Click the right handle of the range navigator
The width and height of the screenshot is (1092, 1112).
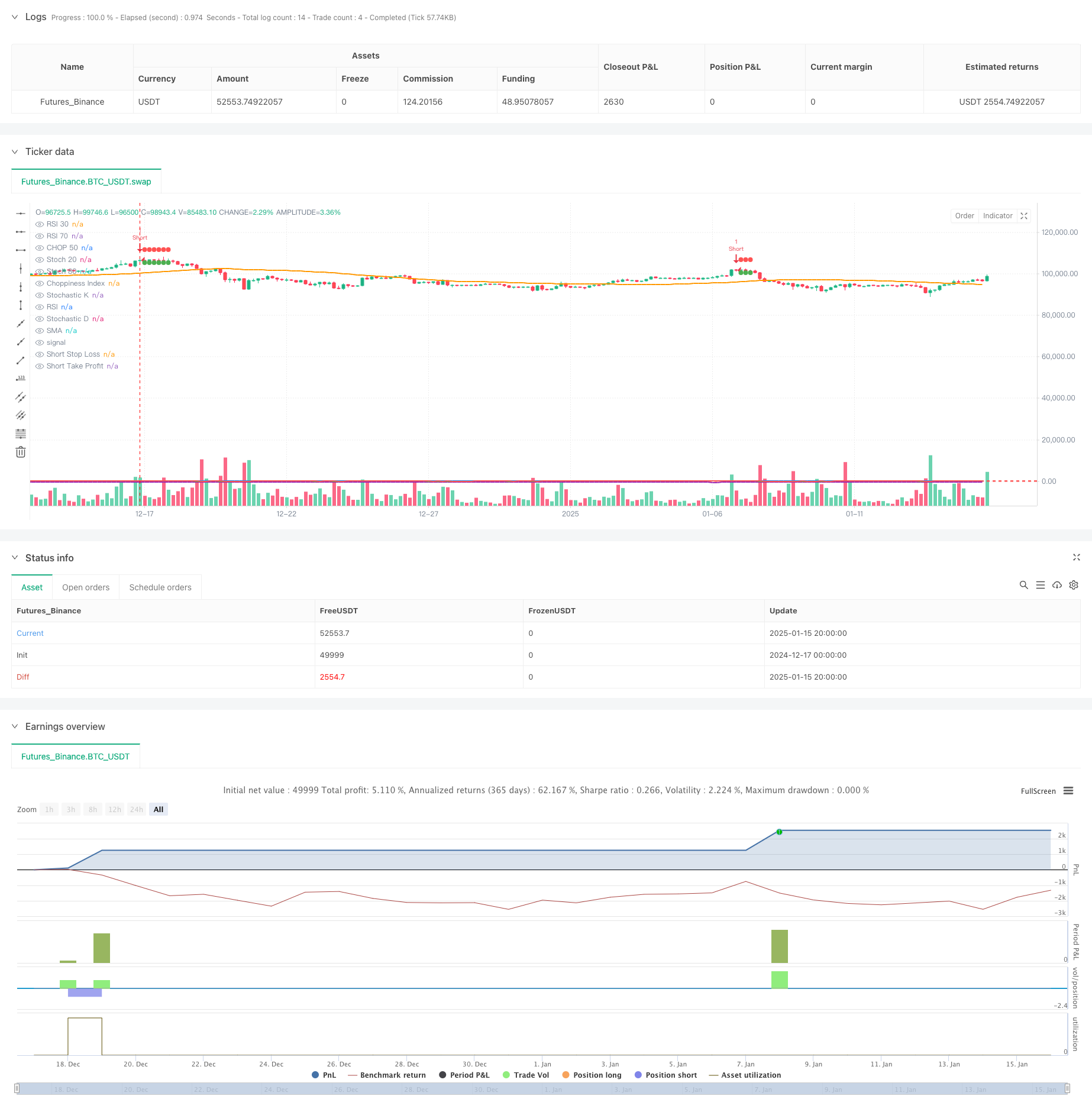click(1067, 1088)
